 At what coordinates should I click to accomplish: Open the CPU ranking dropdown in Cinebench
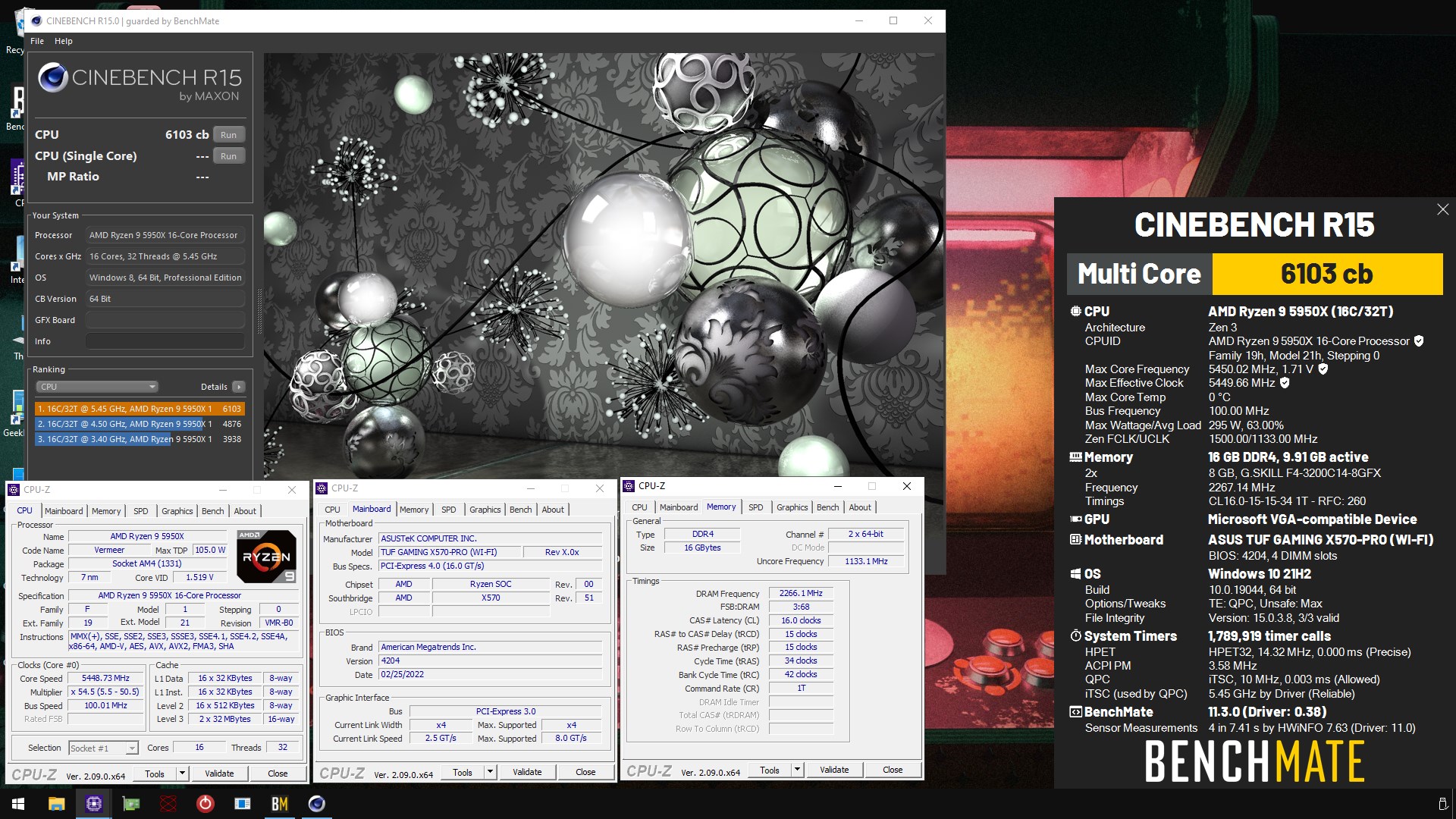point(97,387)
